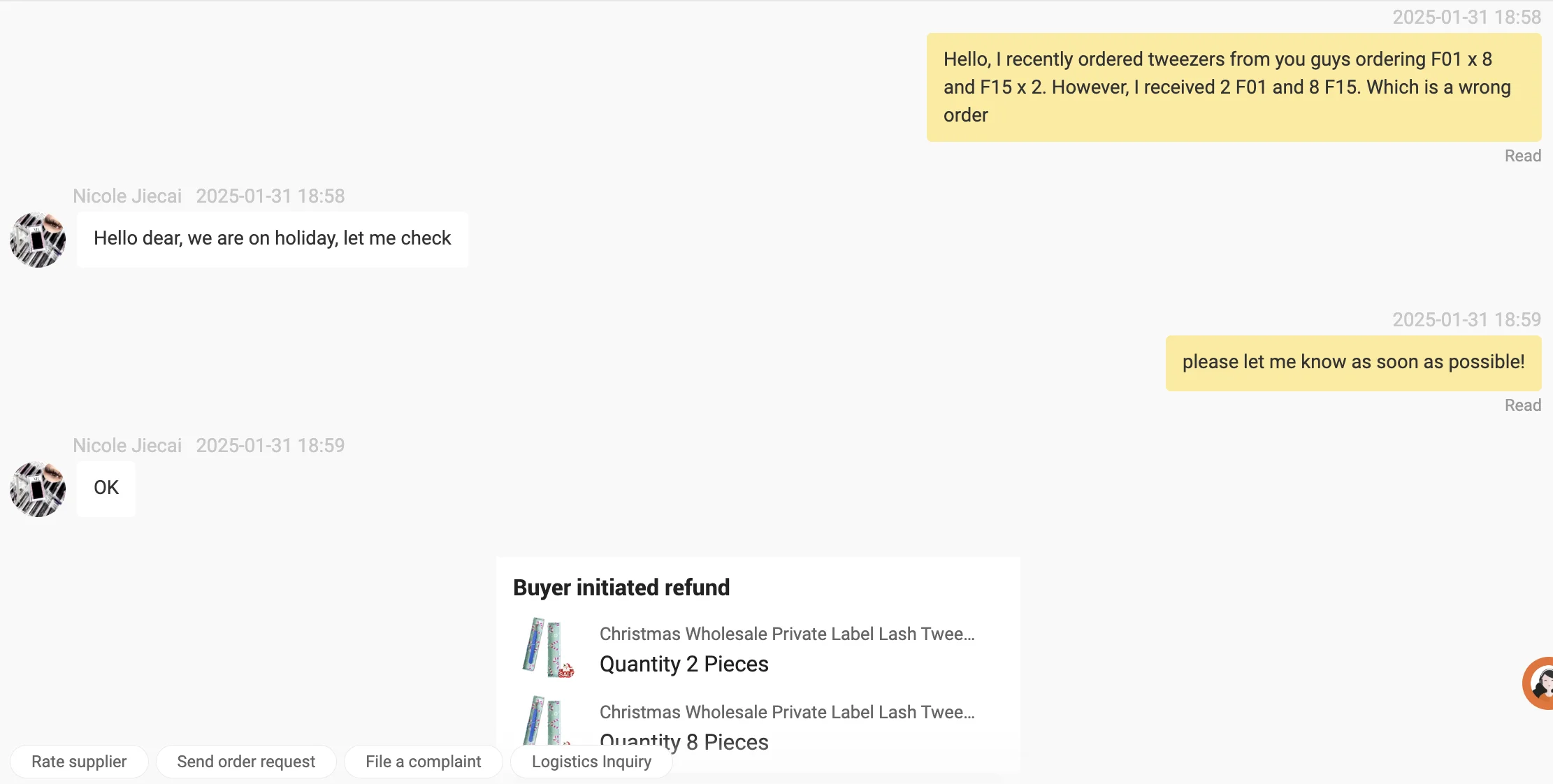Click the Buyer initiated refund heading
1553x784 pixels.
tap(621, 588)
